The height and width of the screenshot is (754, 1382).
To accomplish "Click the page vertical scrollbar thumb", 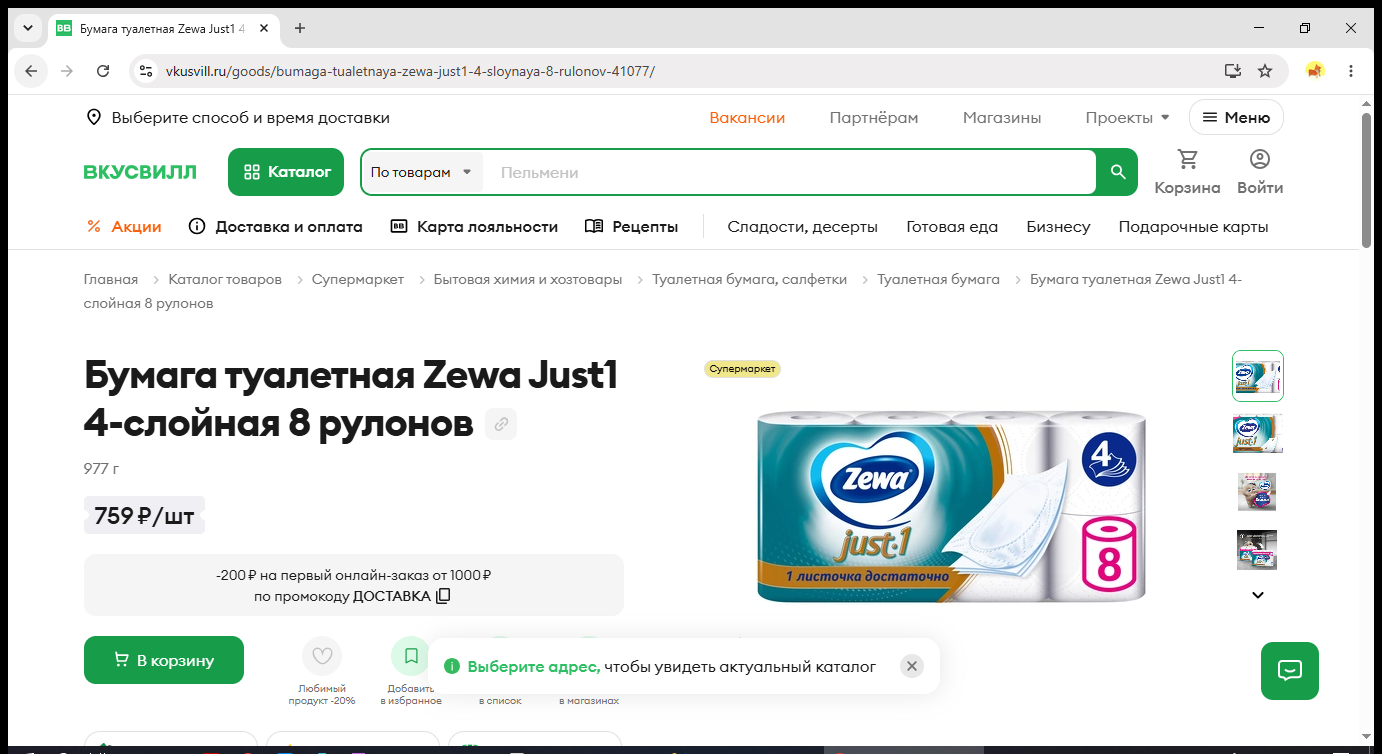I will 1367,180.
